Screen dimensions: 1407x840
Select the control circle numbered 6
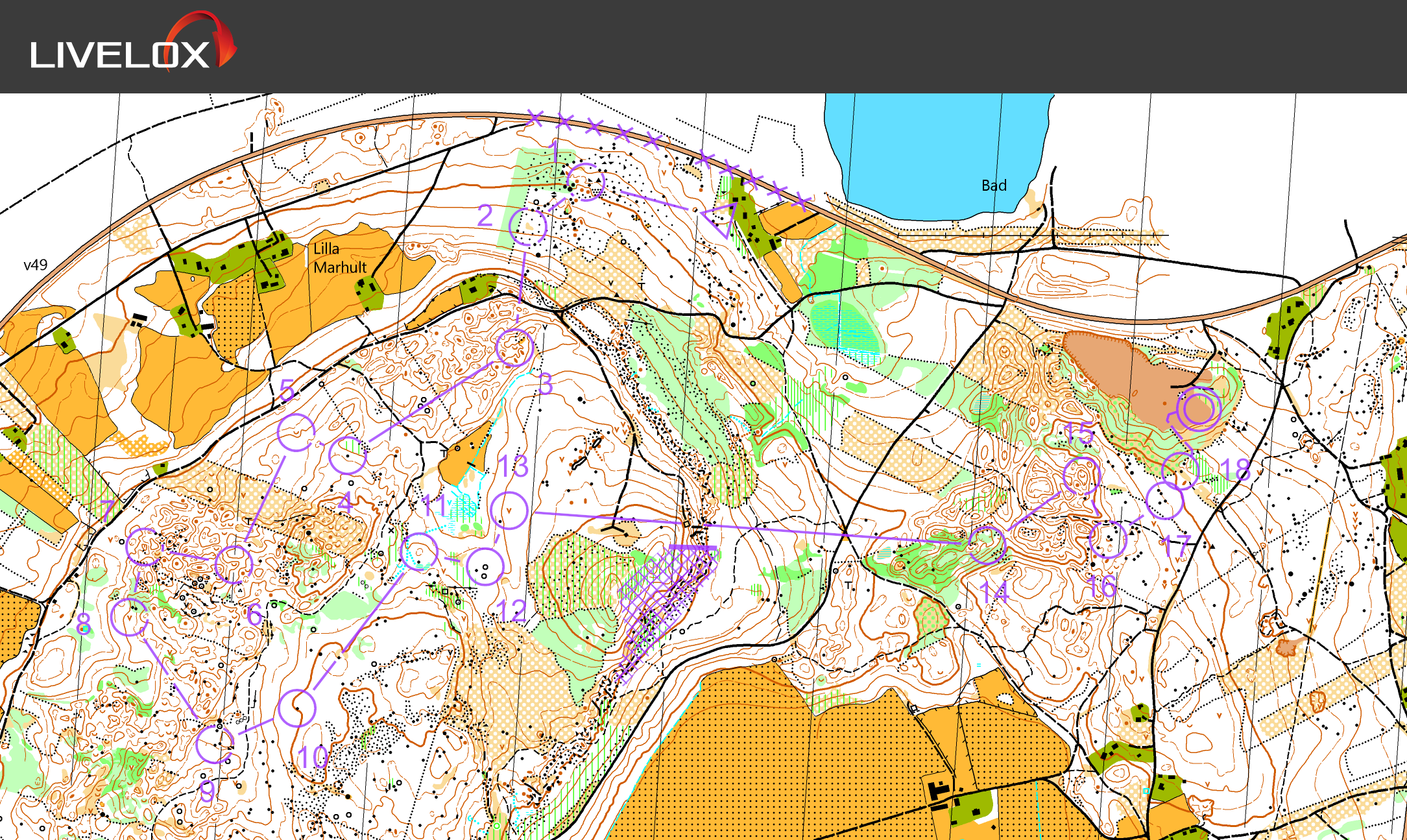234,564
